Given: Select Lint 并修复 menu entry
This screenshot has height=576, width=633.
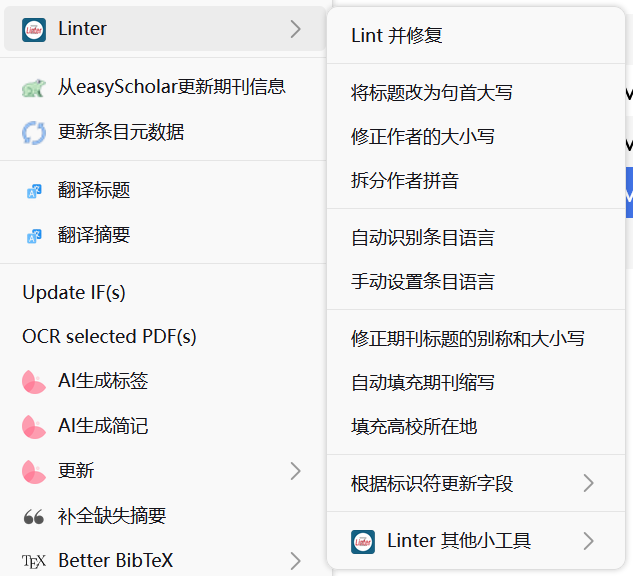Looking at the screenshot, I should pos(397,36).
